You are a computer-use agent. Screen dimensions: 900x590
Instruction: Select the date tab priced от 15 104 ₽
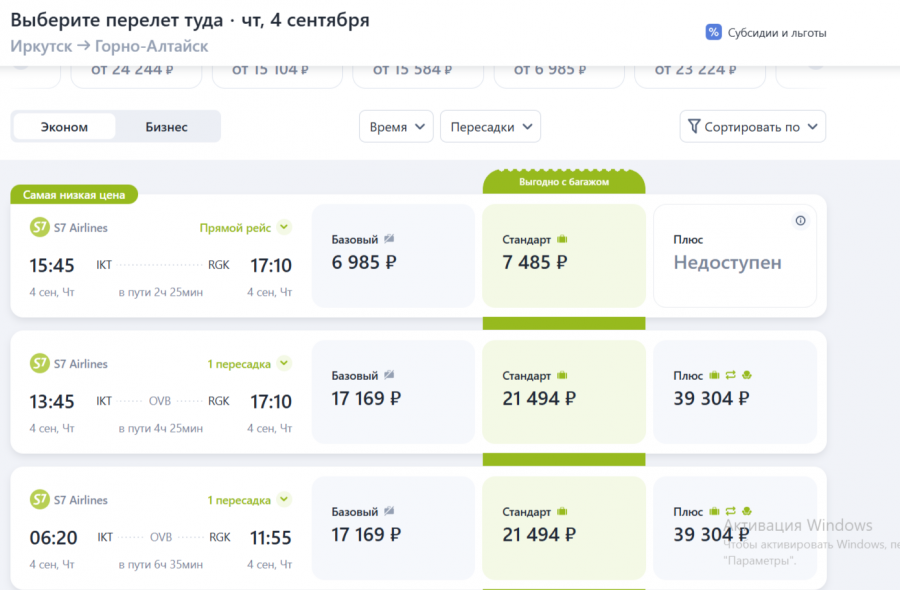click(271, 71)
